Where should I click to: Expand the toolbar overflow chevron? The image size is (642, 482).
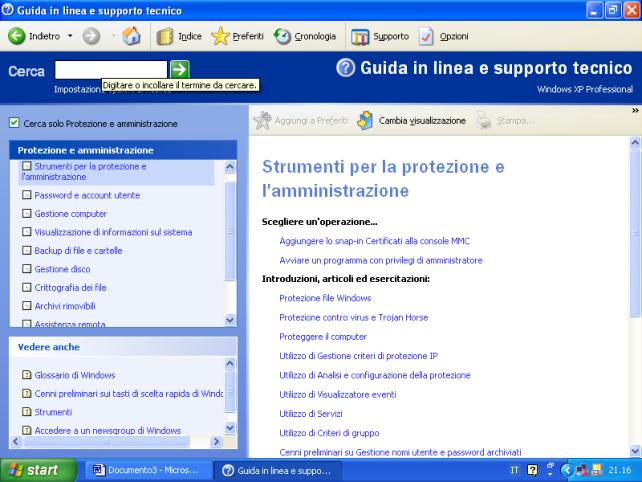[x=635, y=110]
